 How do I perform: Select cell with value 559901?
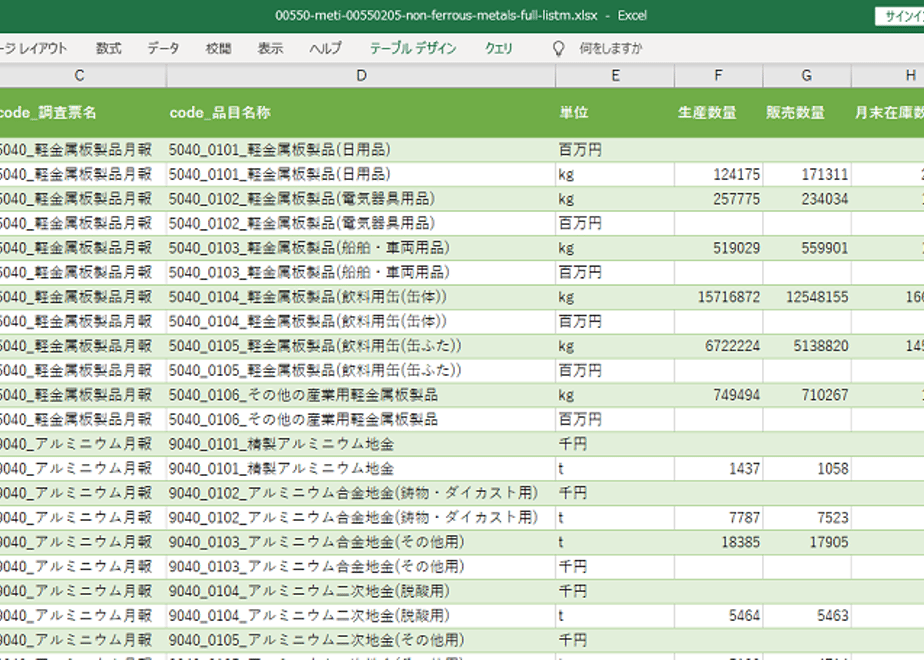(807, 248)
